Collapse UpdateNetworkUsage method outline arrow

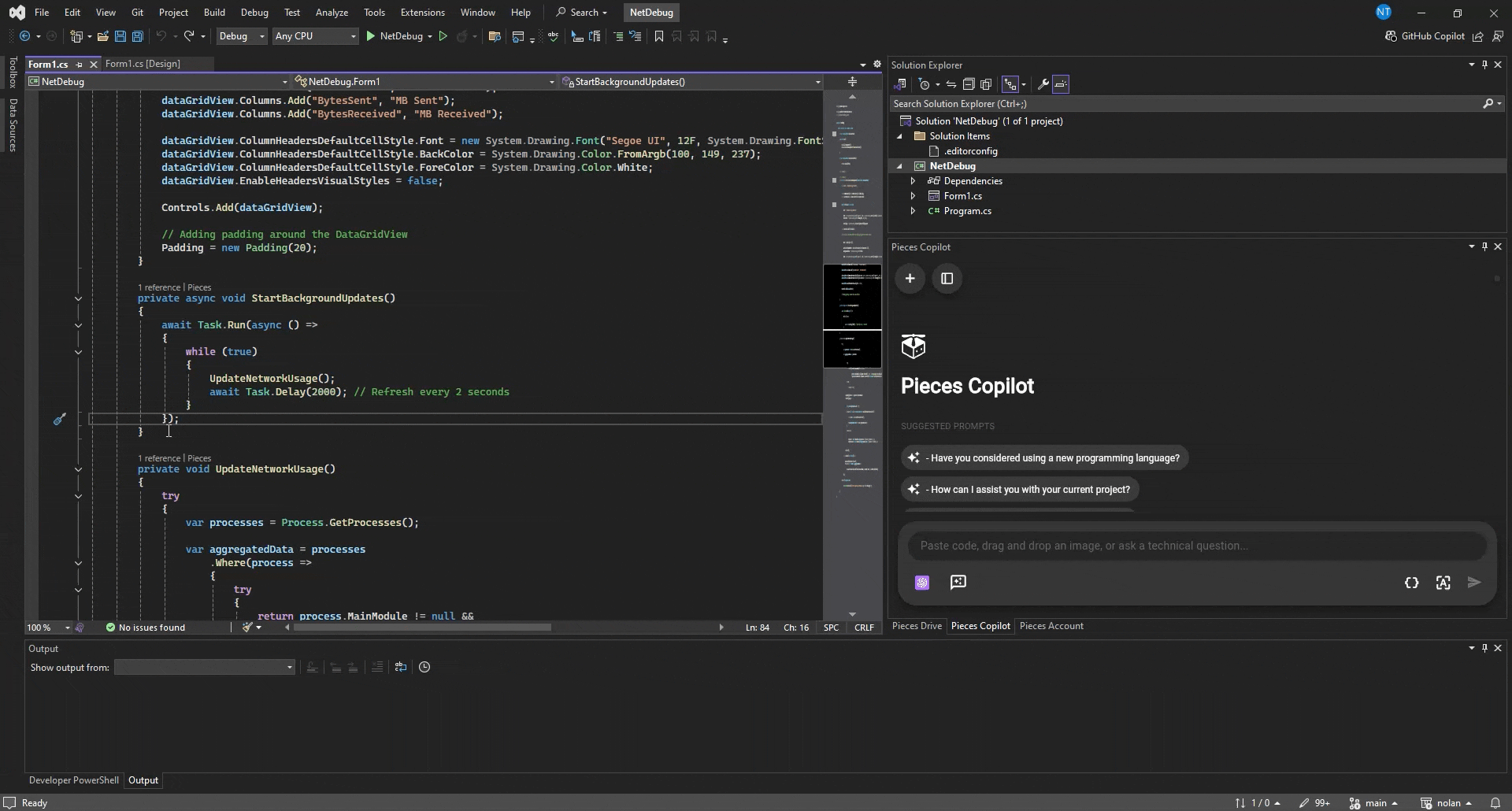click(x=78, y=469)
